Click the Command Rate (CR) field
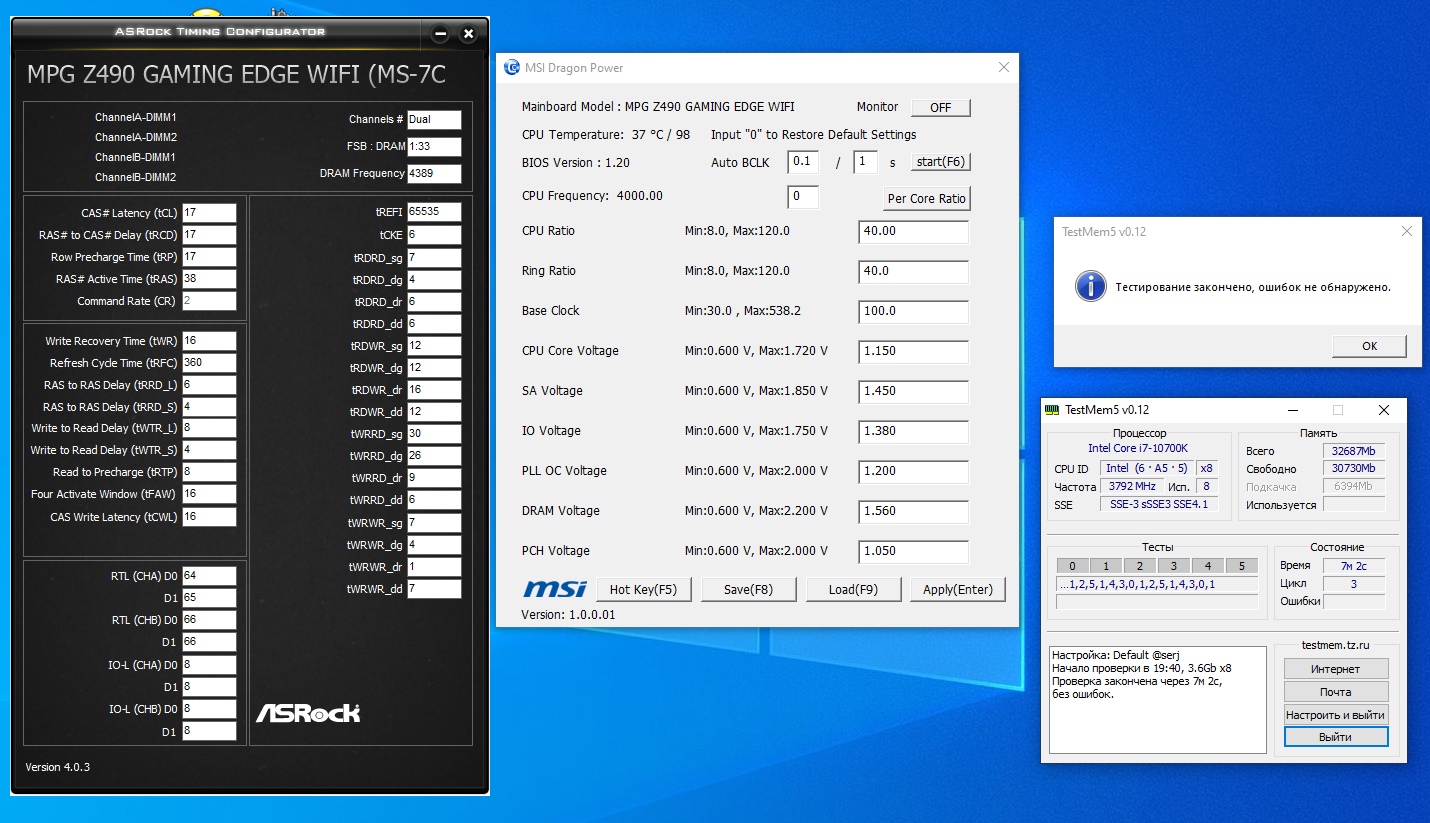The height and width of the screenshot is (823, 1430). pos(209,301)
